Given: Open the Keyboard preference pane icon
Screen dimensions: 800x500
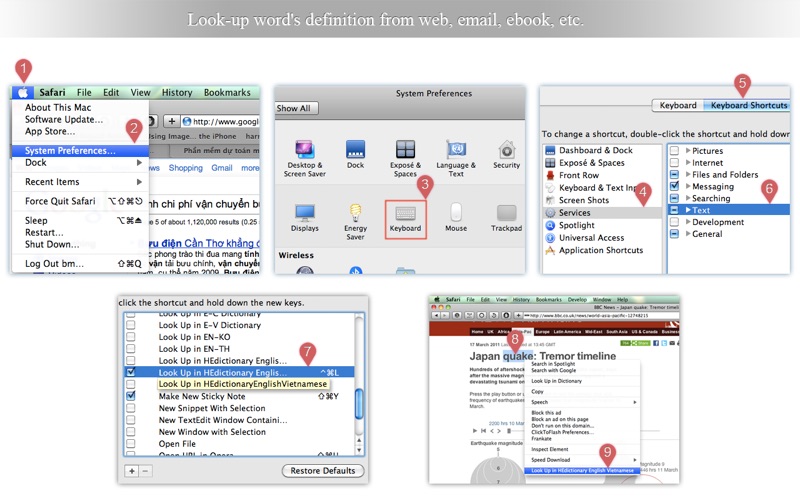Looking at the screenshot, I should (x=406, y=213).
